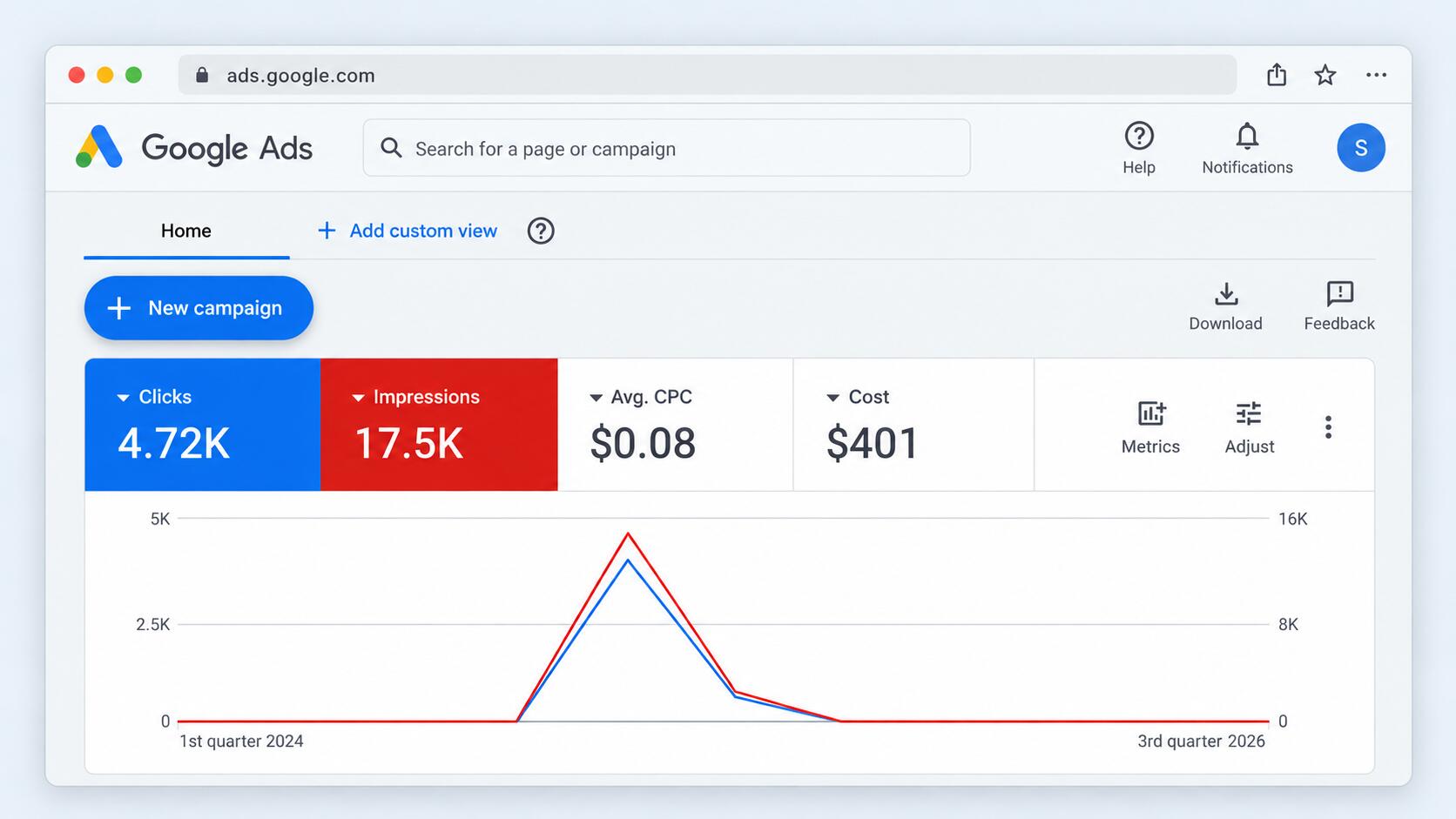Click the 2.5K axis label
Screen dimensions: 1456x819
(x=153, y=625)
